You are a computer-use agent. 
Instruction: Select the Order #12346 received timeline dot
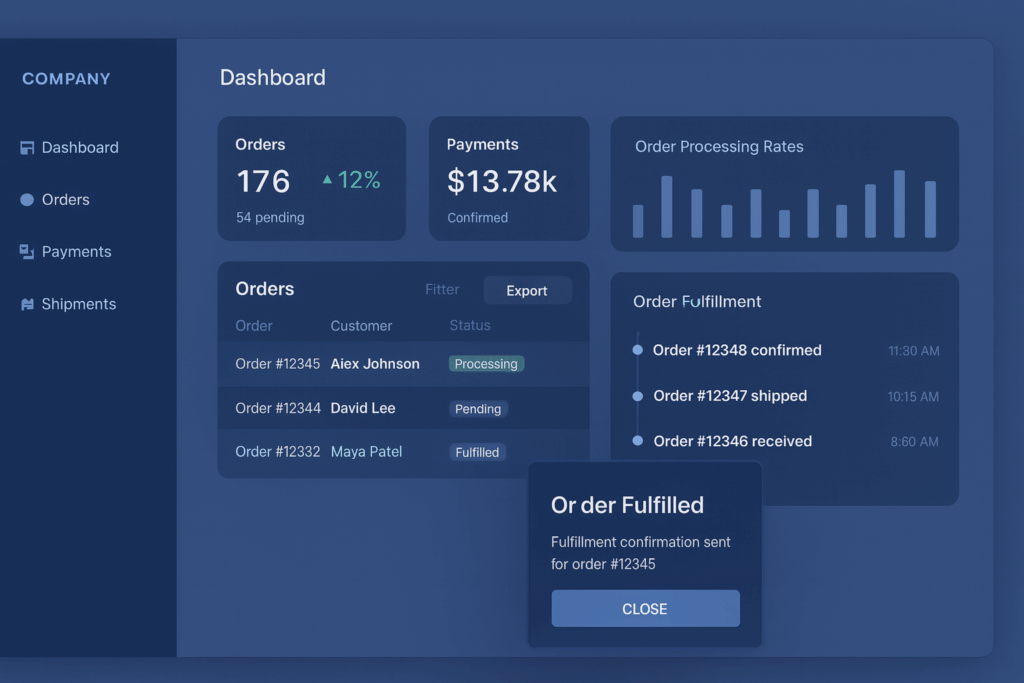[x=638, y=441]
